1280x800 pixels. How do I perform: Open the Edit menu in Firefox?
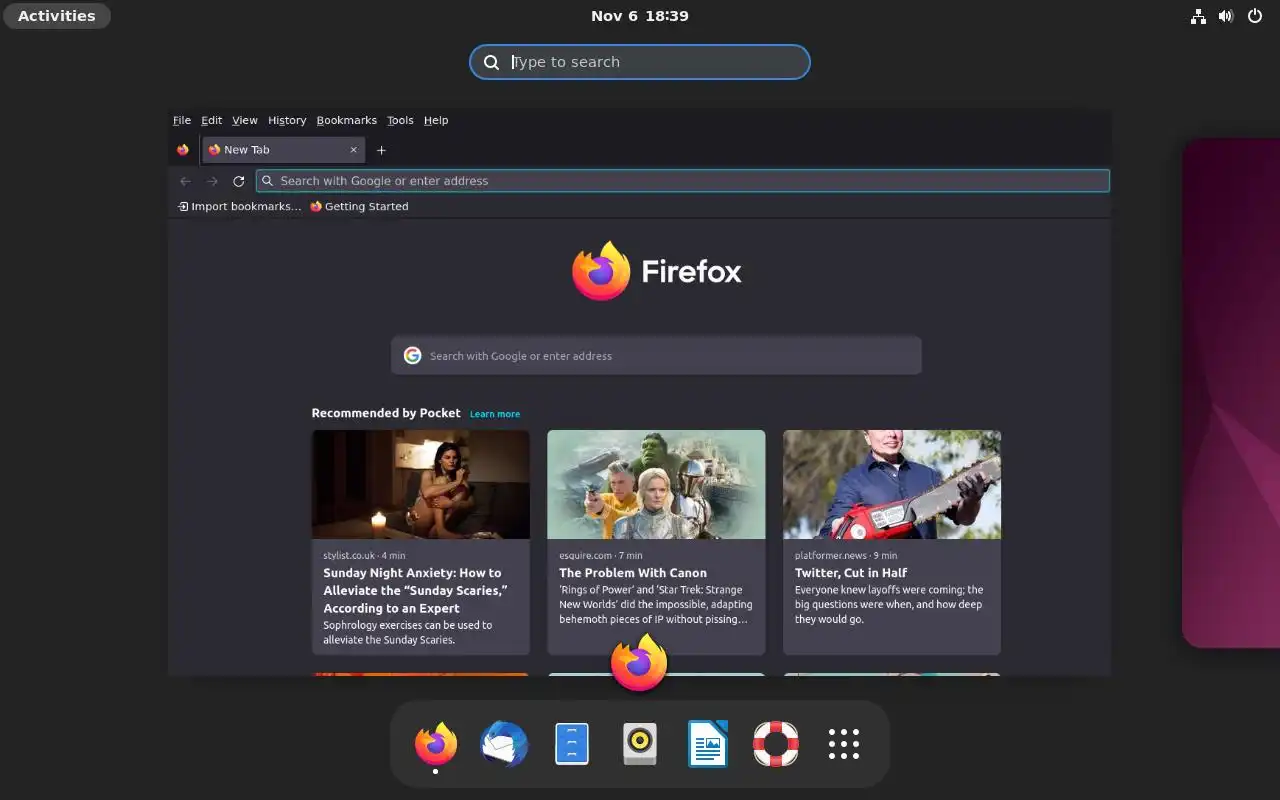tap(212, 120)
